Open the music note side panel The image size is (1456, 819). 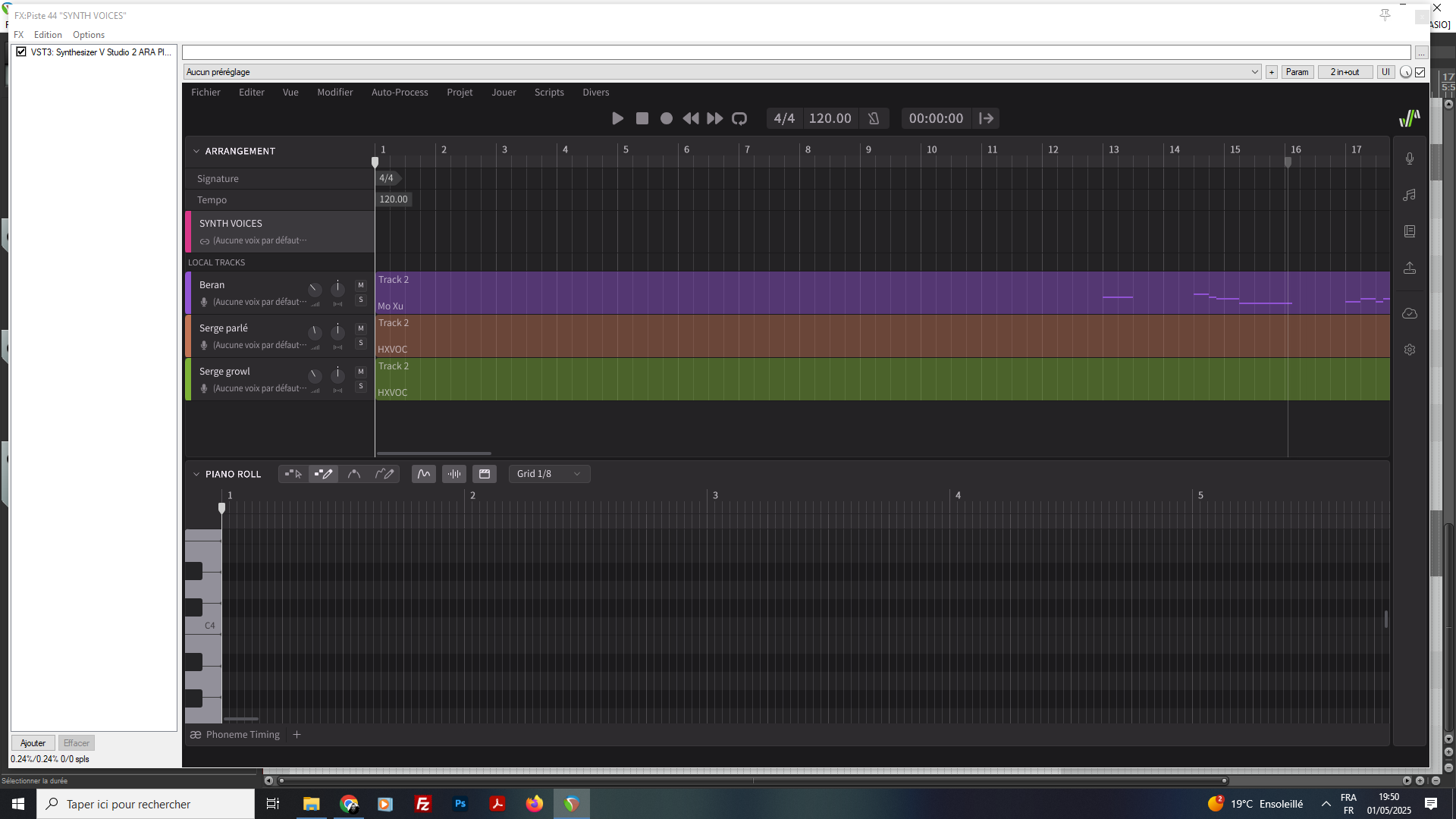click(x=1410, y=195)
